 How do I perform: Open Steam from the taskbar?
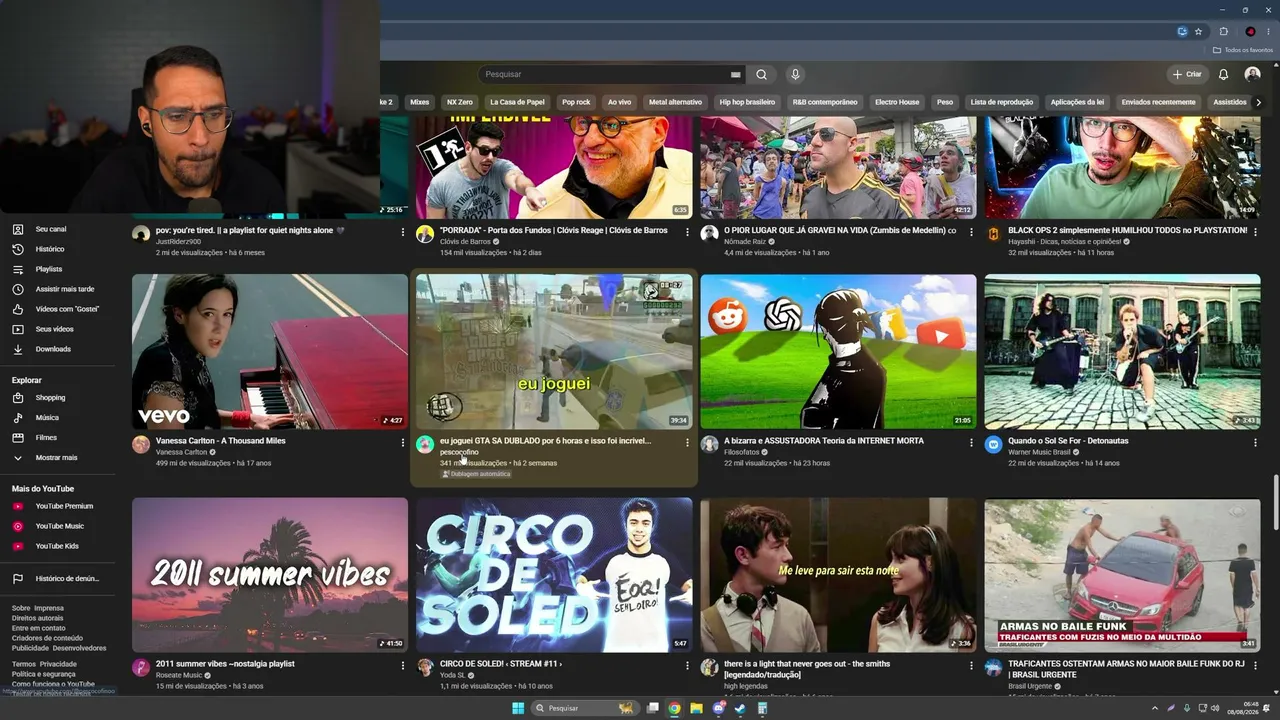pyautogui.click(x=740, y=708)
